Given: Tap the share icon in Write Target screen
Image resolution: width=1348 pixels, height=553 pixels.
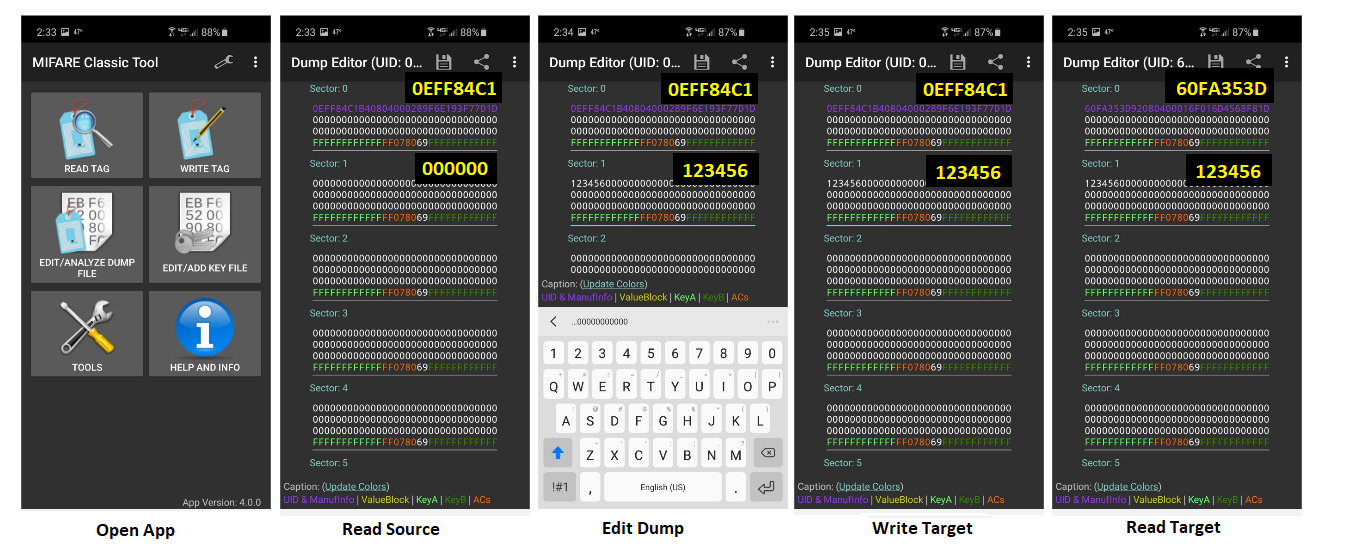Looking at the screenshot, I should pos(995,62).
